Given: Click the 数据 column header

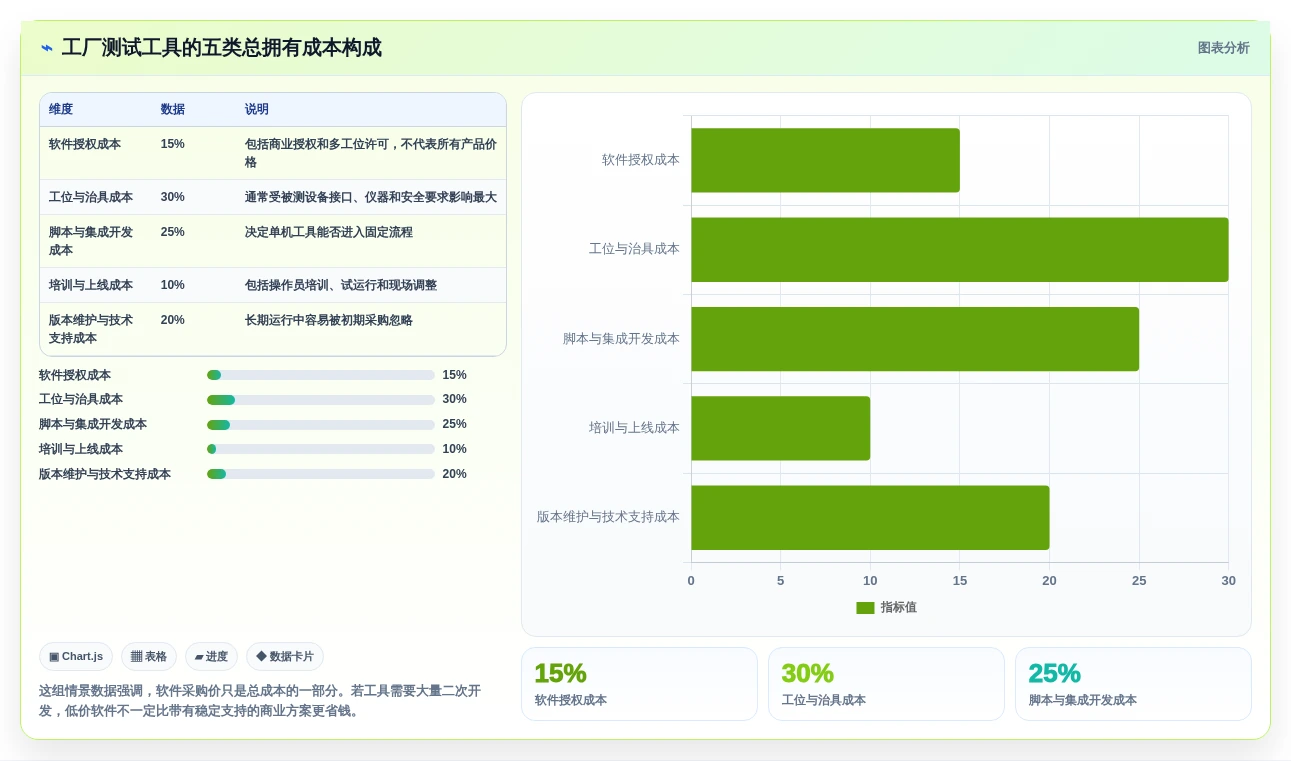Looking at the screenshot, I should (x=173, y=110).
